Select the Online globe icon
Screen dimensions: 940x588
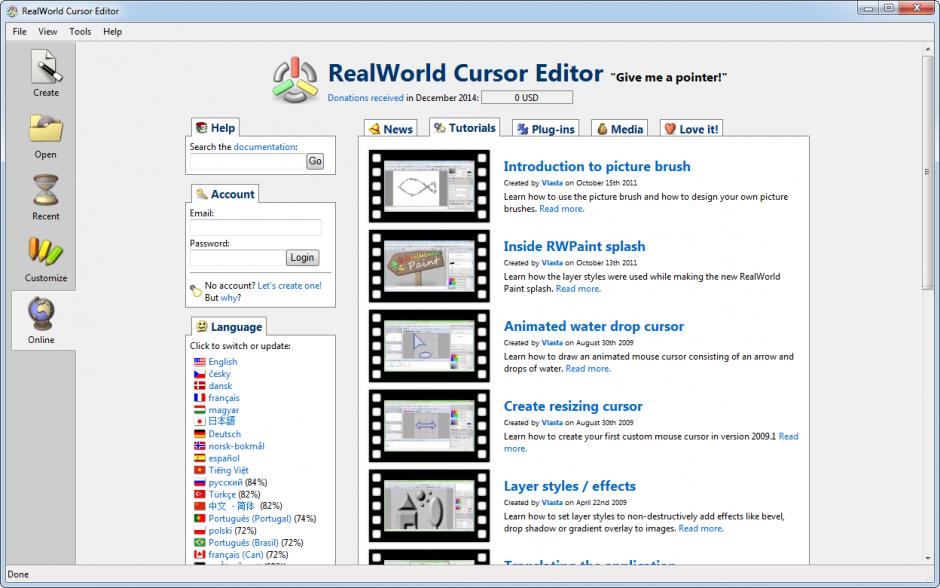[41, 313]
